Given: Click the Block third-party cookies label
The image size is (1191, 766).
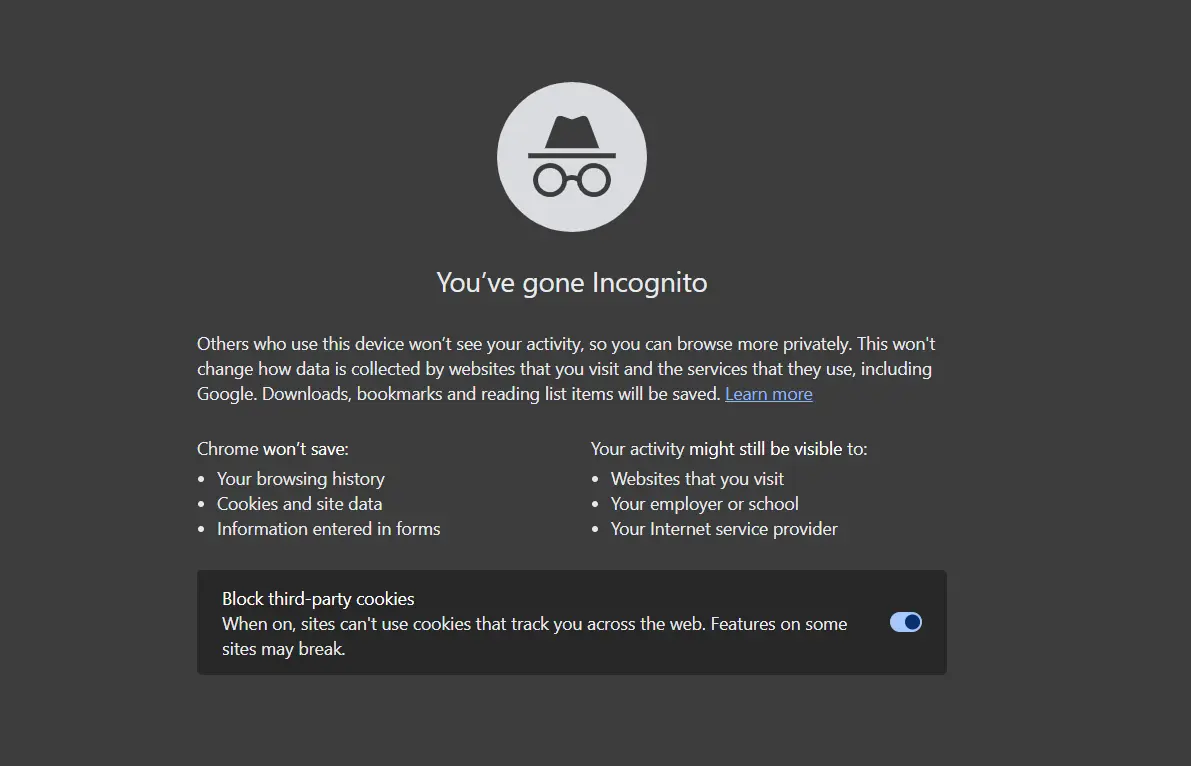Looking at the screenshot, I should [318, 598].
